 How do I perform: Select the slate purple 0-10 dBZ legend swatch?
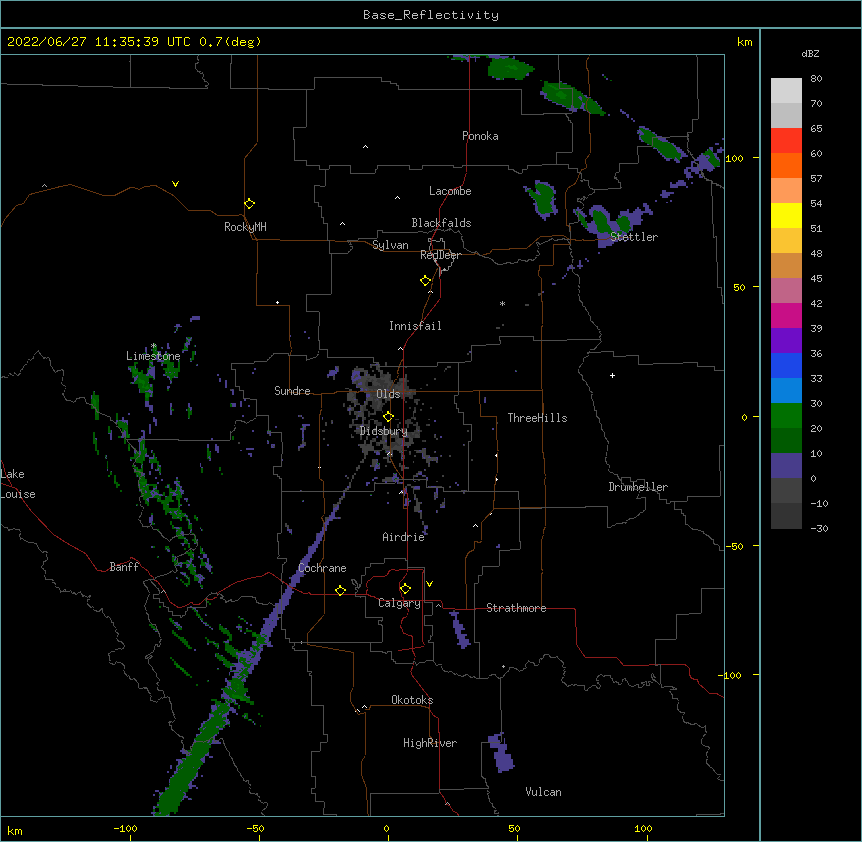[x=786, y=466]
